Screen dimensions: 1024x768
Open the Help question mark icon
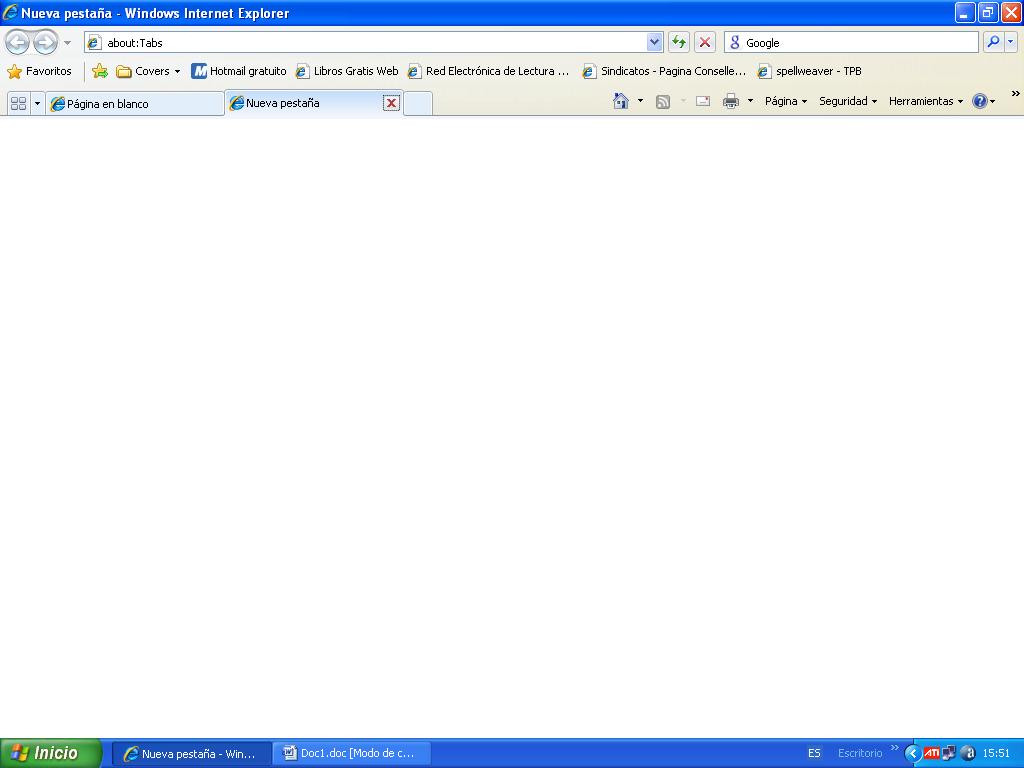point(980,101)
